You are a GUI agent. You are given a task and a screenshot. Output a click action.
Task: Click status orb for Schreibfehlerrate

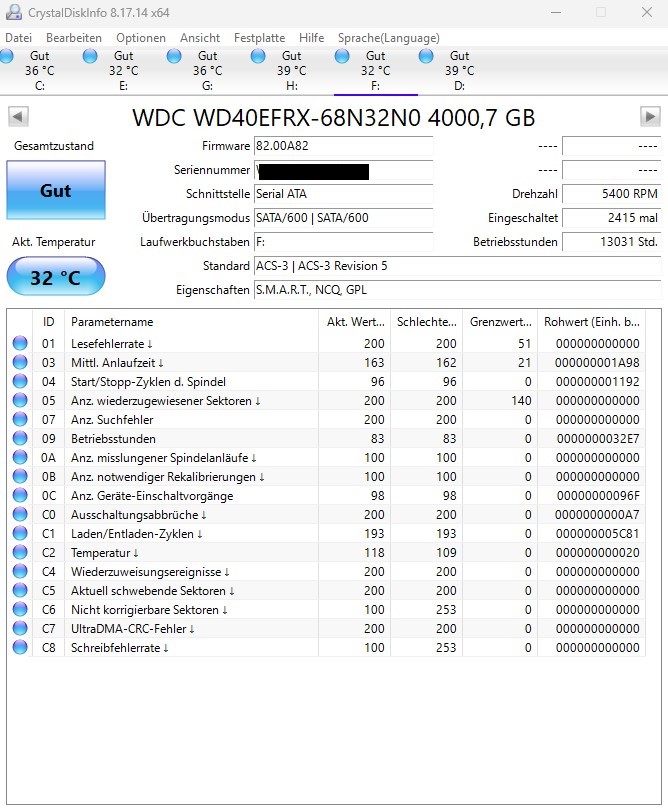click(20, 647)
